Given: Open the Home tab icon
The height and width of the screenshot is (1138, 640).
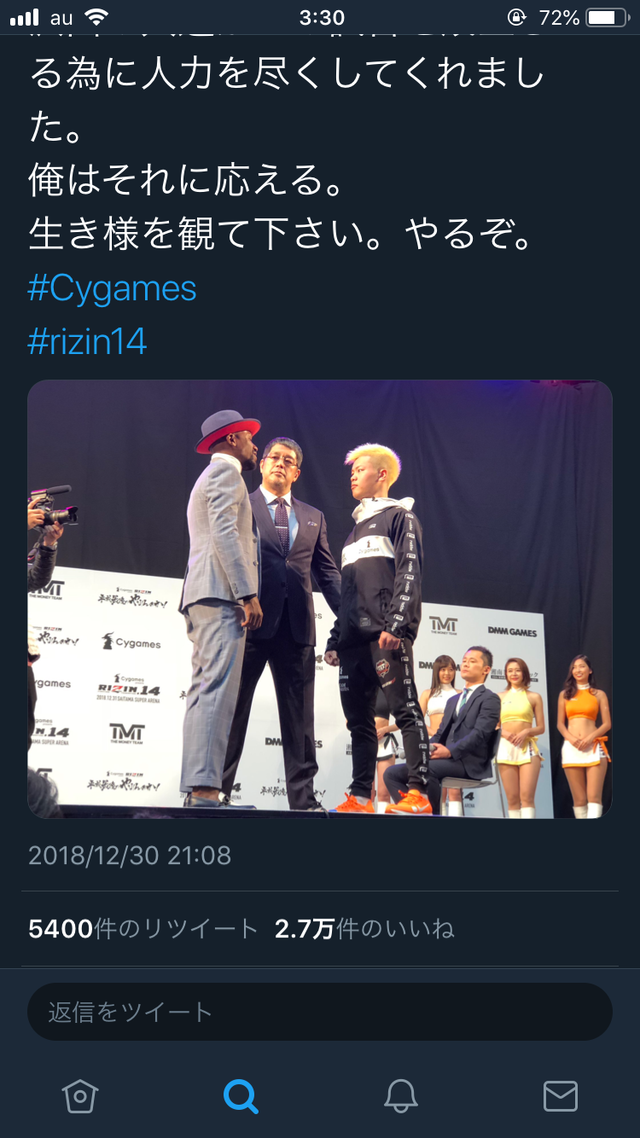Looking at the screenshot, I should [x=80, y=1095].
